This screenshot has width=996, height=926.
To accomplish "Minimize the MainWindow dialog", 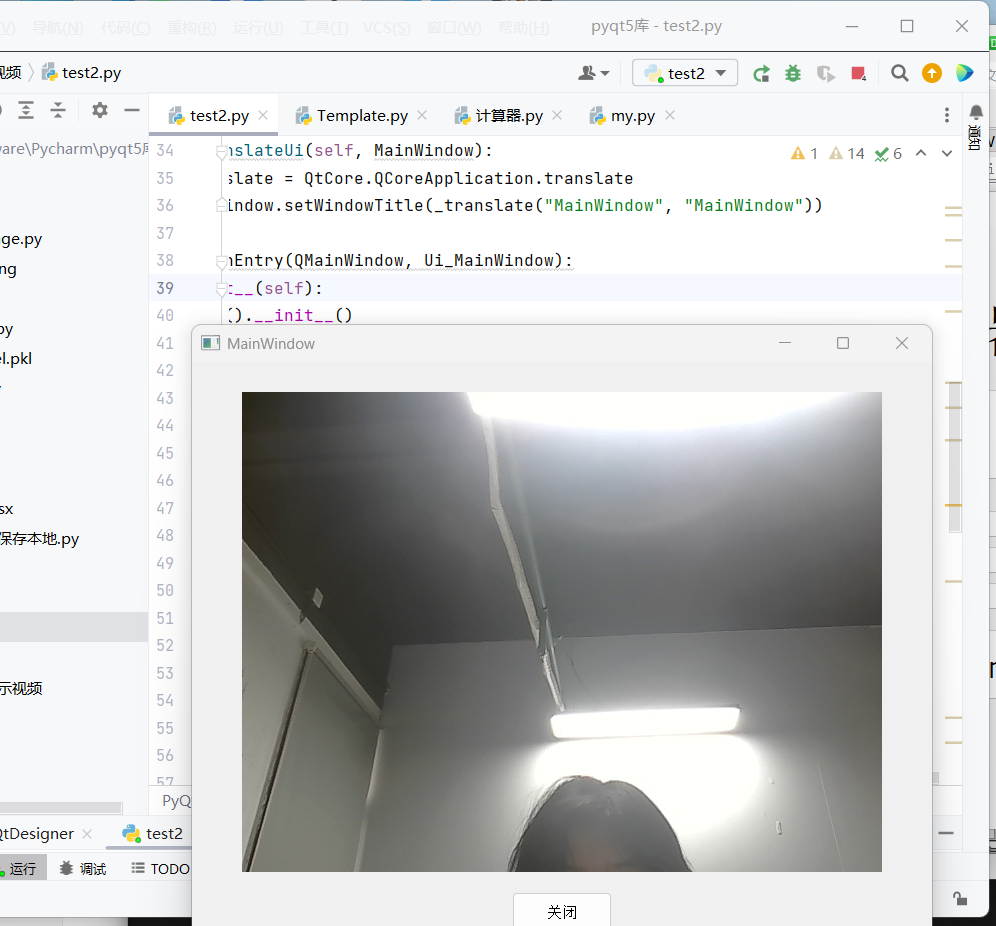I will [x=785, y=343].
